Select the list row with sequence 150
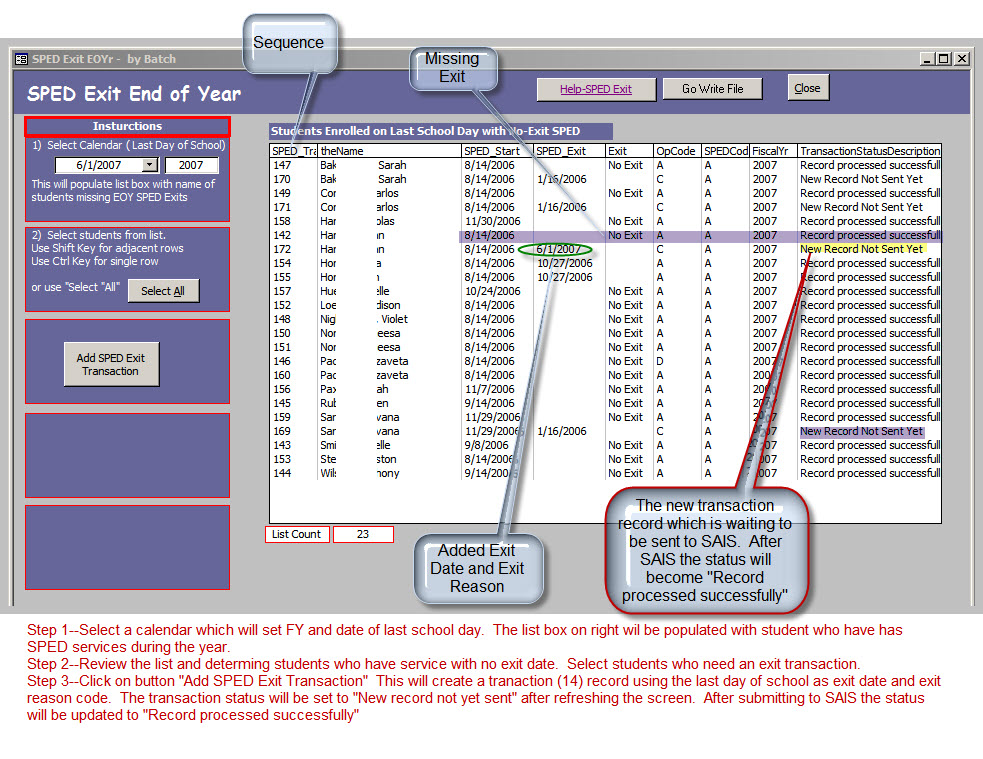 [606, 333]
